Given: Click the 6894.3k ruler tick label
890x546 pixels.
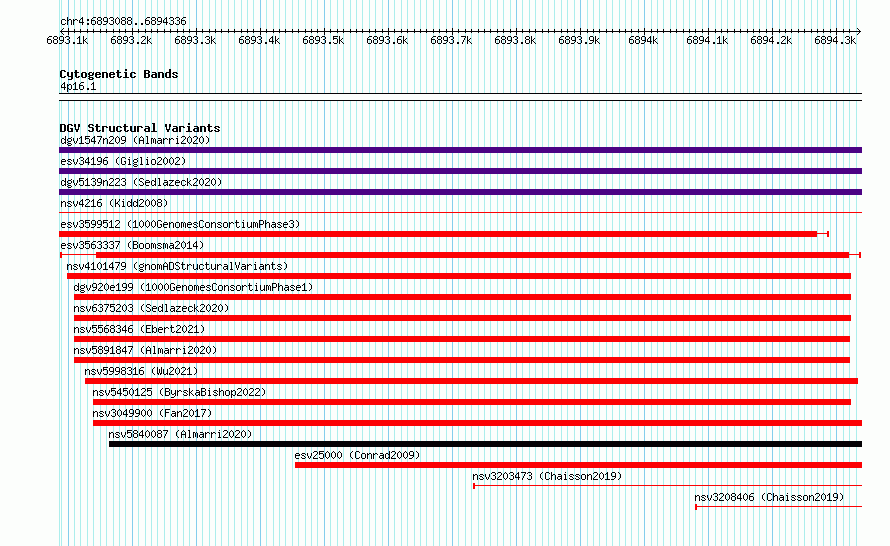Looking at the screenshot, I should [835, 40].
